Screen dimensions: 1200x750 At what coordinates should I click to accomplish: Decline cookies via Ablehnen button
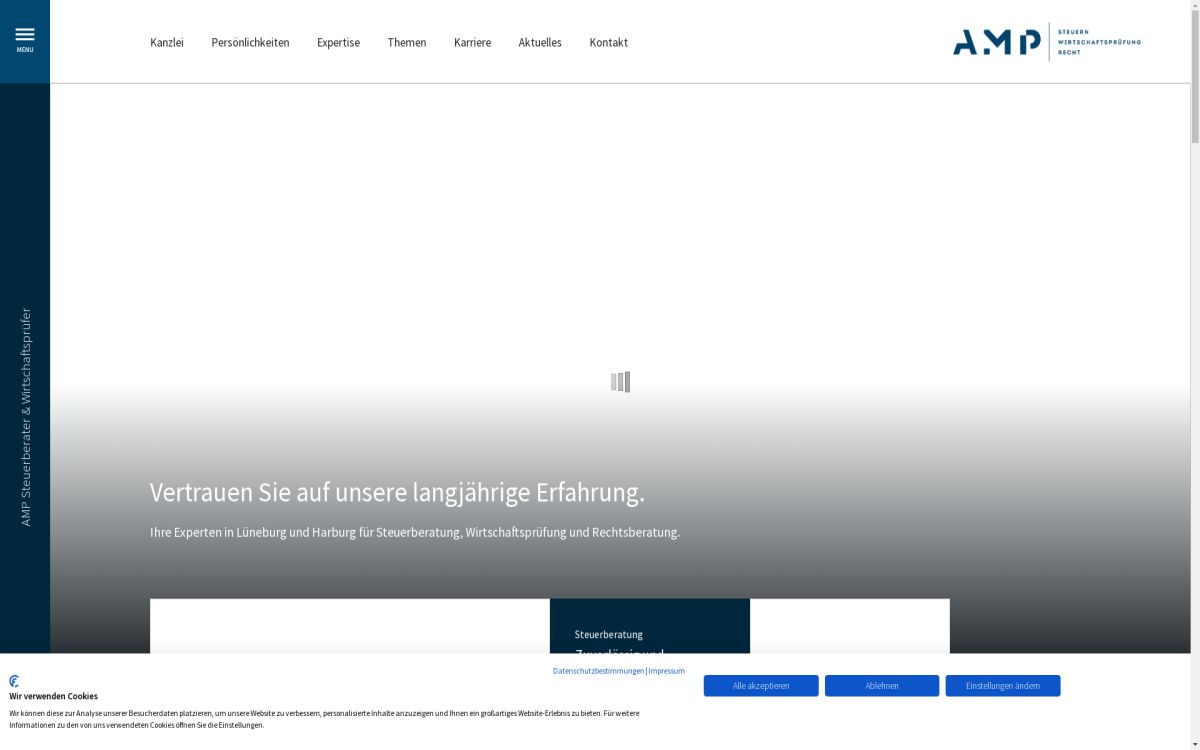[x=881, y=685]
